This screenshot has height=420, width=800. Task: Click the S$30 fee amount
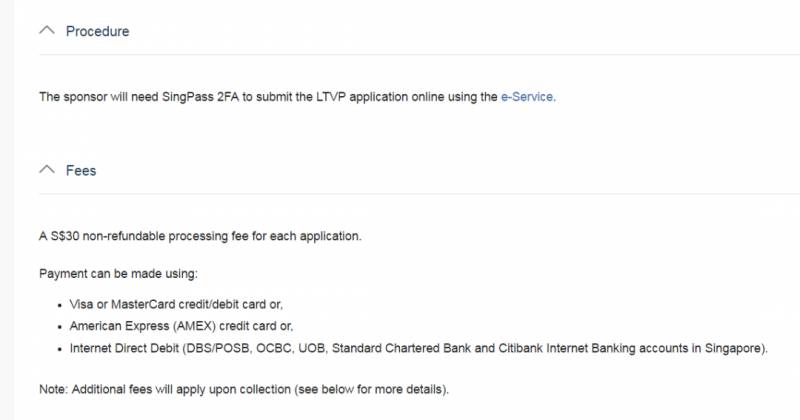point(66,237)
